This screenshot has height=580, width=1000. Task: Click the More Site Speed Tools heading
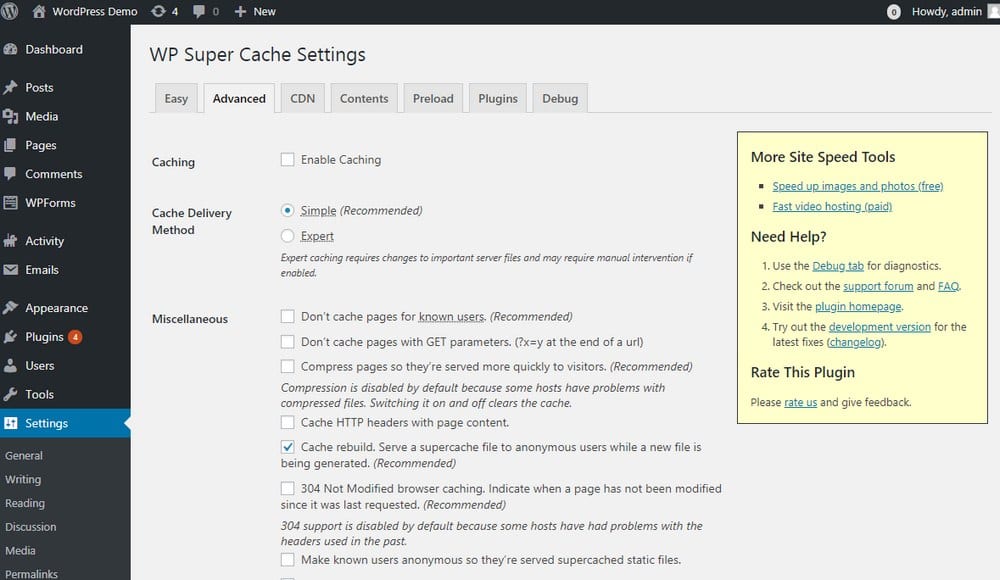823,157
